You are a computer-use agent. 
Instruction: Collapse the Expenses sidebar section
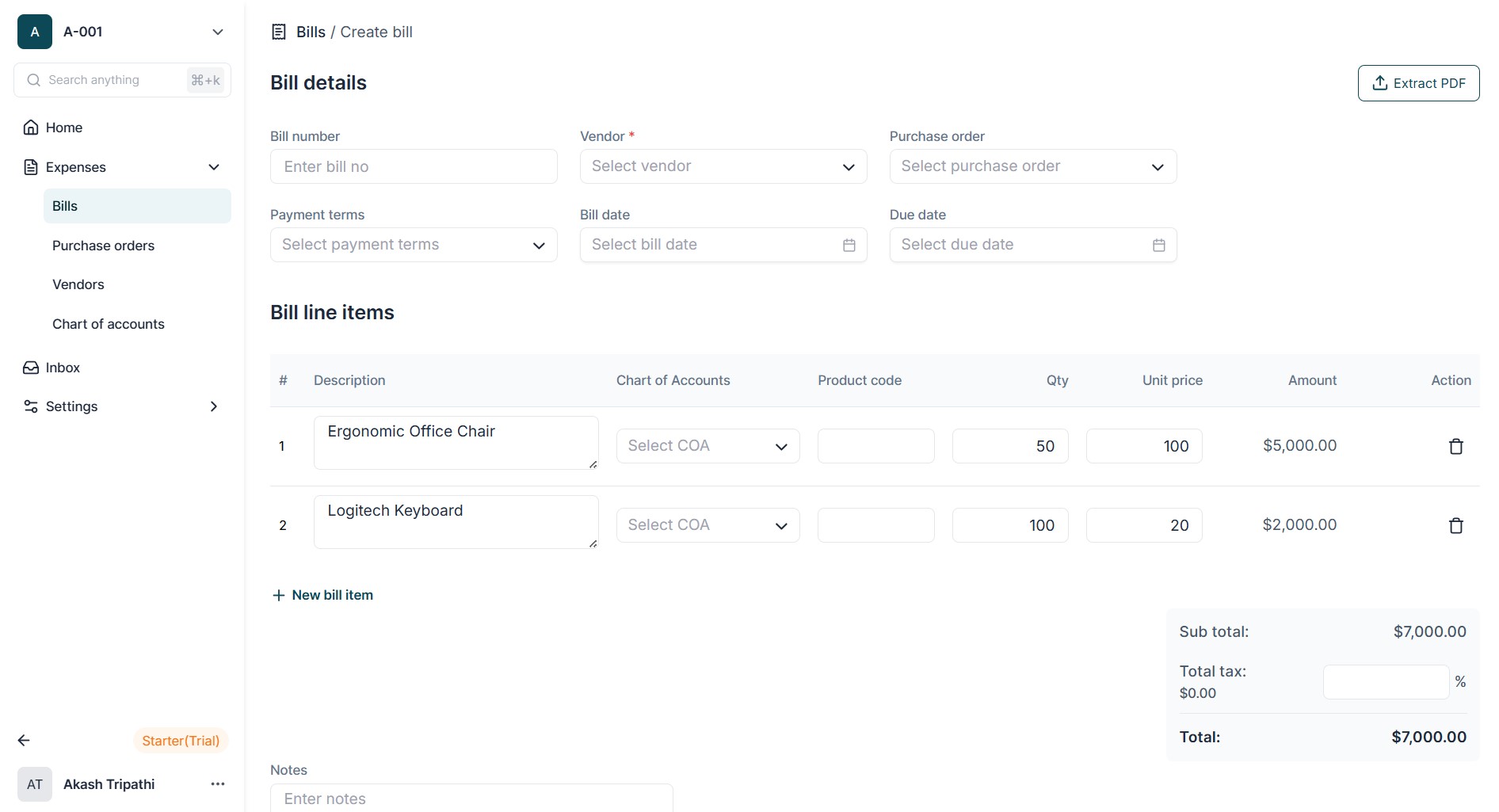click(213, 167)
